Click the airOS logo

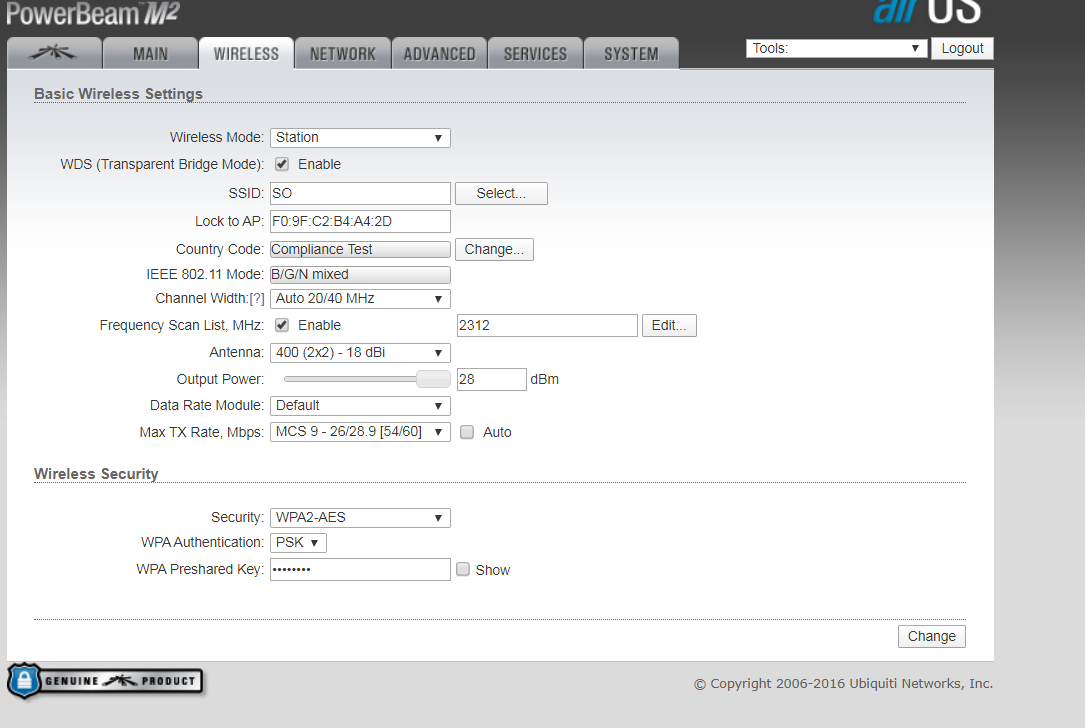[x=926, y=10]
